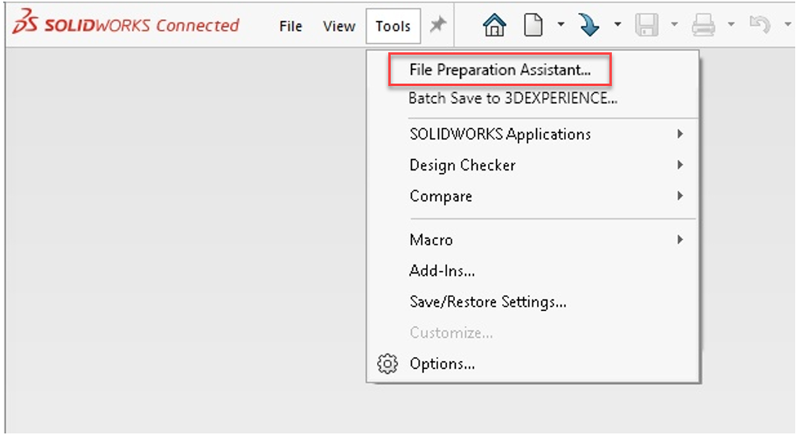
Task: Click the Options gear icon
Action: click(387, 364)
